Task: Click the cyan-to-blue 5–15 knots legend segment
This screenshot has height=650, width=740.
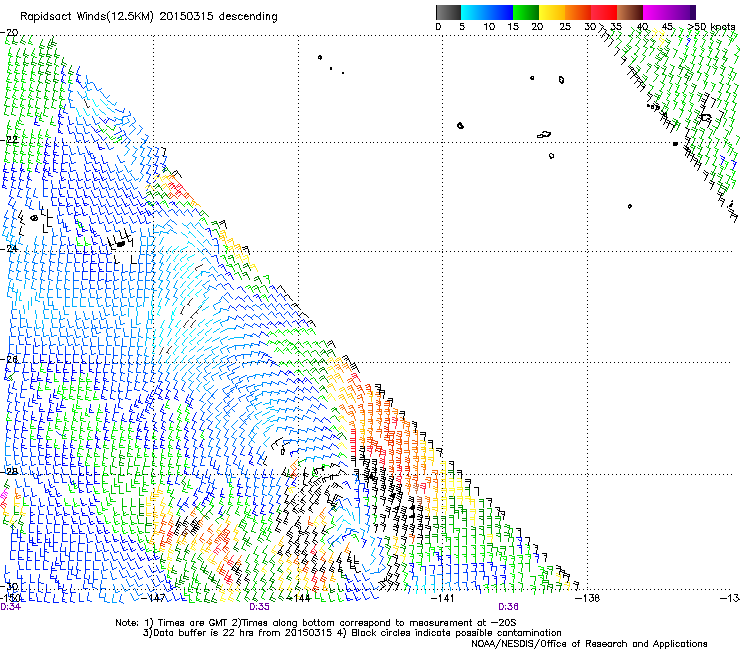Action: pyautogui.click(x=487, y=12)
